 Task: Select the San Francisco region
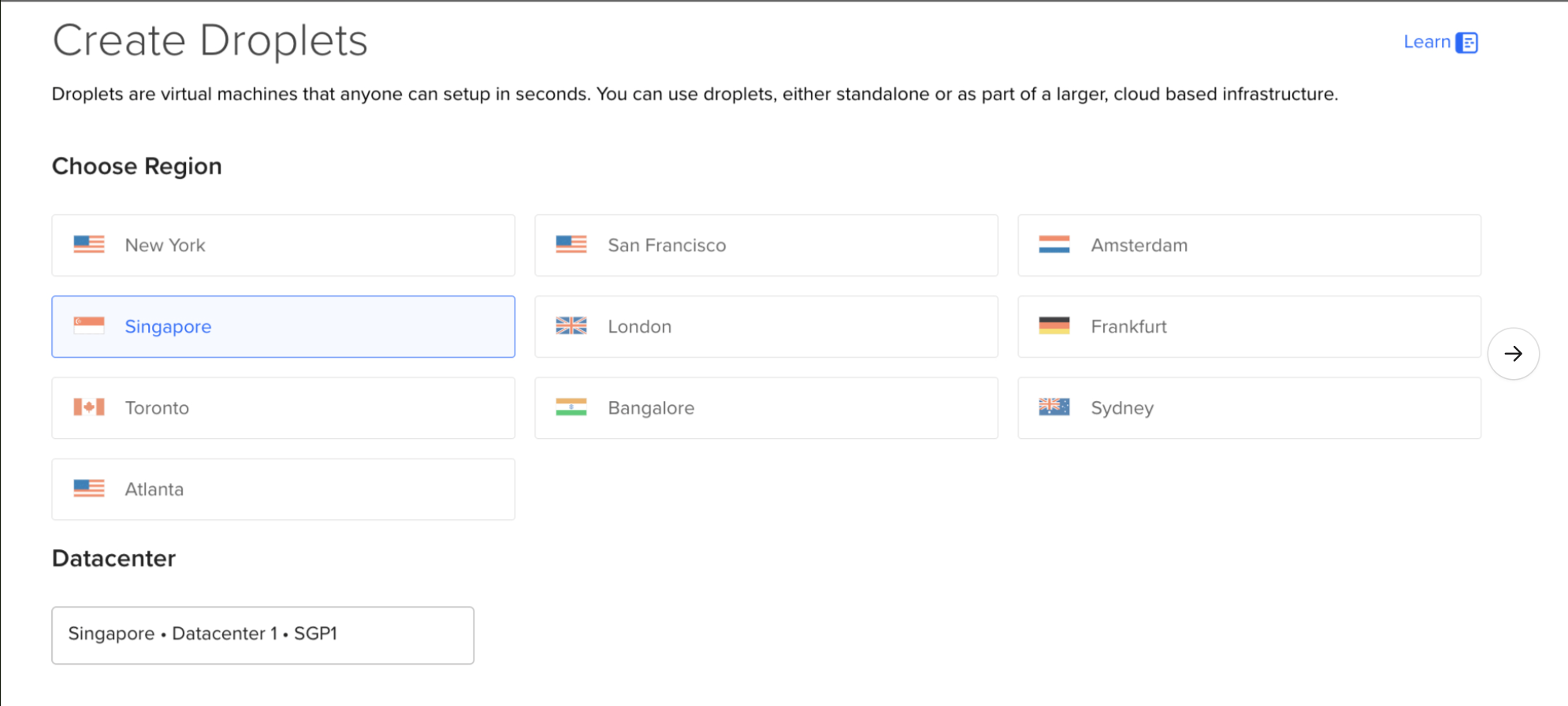coord(765,245)
